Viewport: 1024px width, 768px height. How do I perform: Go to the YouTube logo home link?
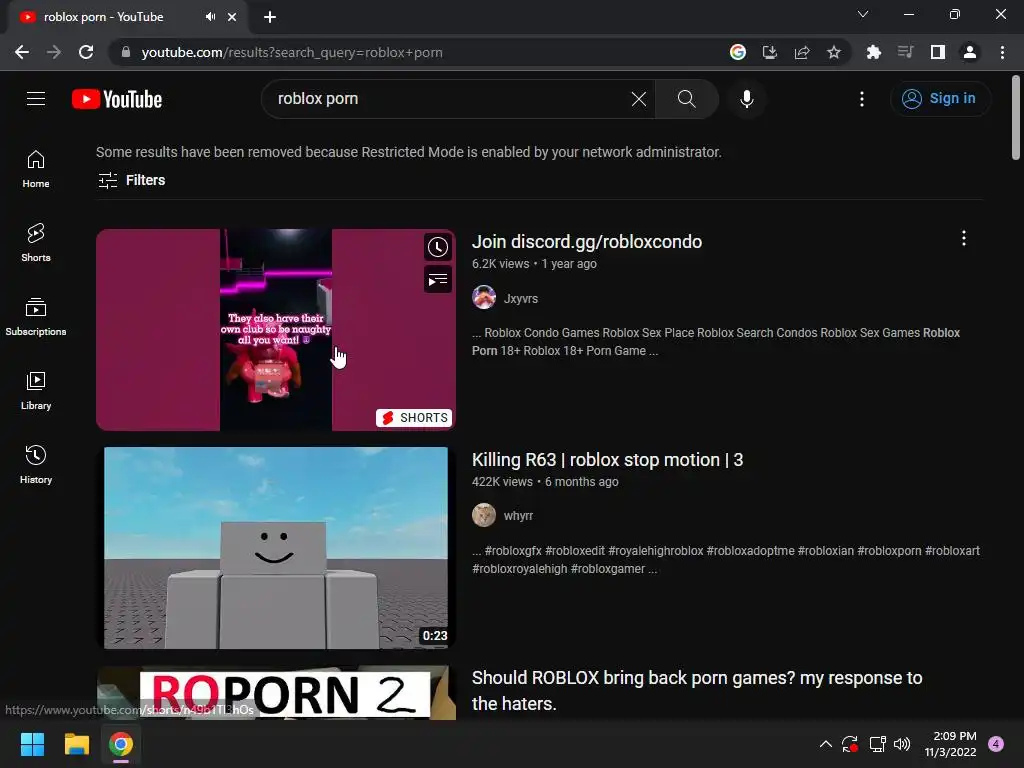tap(117, 99)
